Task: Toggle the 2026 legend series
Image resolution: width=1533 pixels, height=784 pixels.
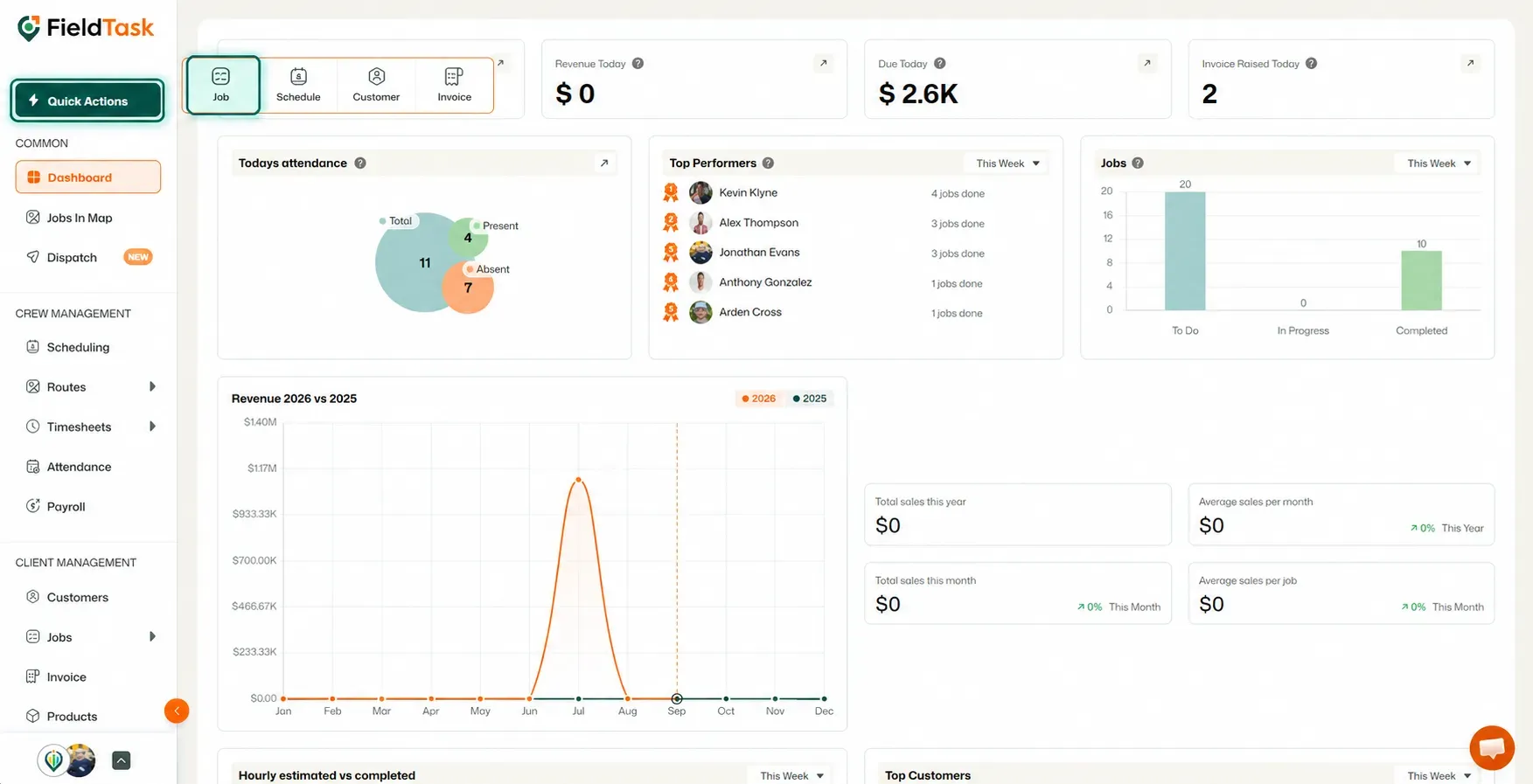Action: tap(758, 399)
